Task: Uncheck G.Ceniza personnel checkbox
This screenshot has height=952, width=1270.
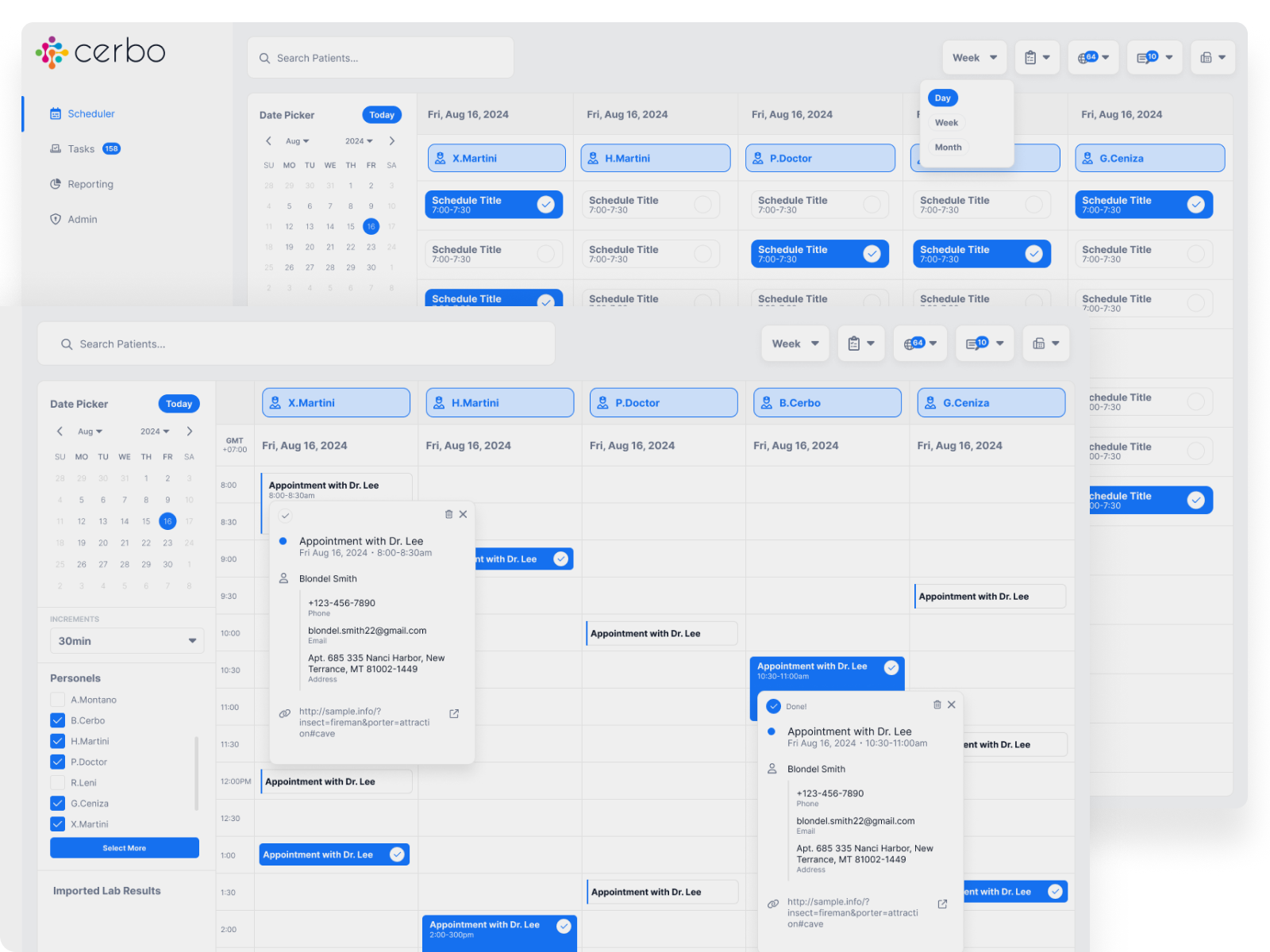Action: pyautogui.click(x=57, y=803)
